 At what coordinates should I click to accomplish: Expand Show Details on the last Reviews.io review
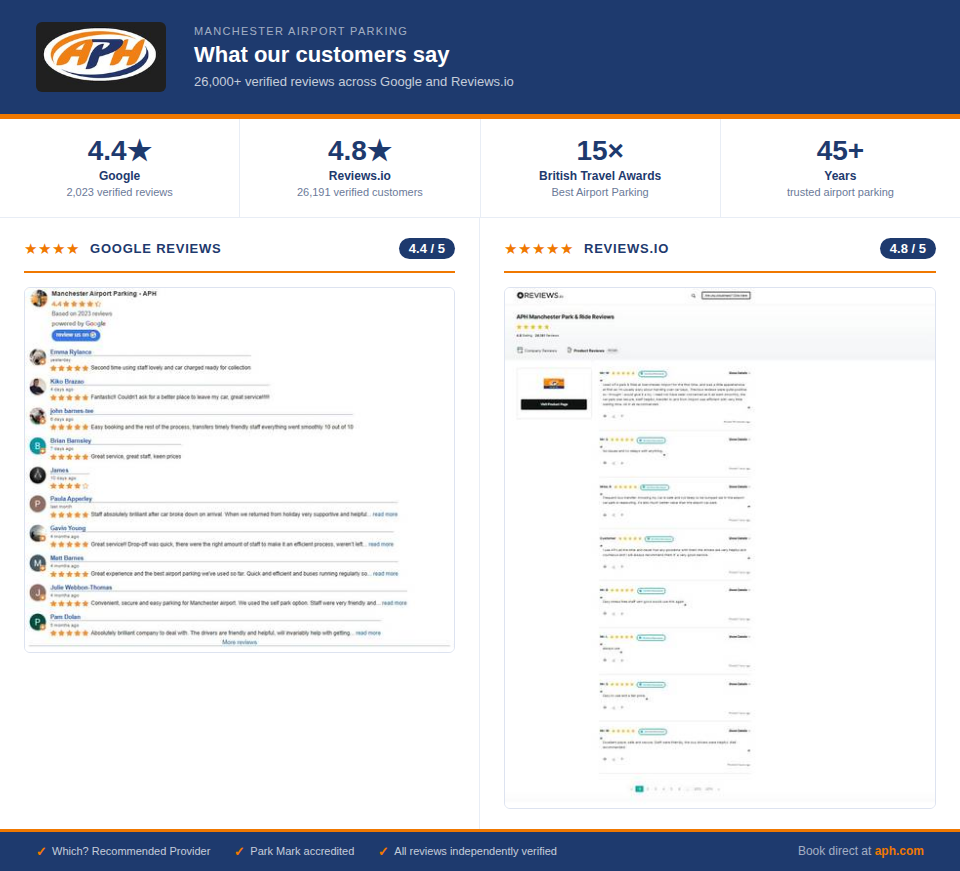click(x=739, y=731)
